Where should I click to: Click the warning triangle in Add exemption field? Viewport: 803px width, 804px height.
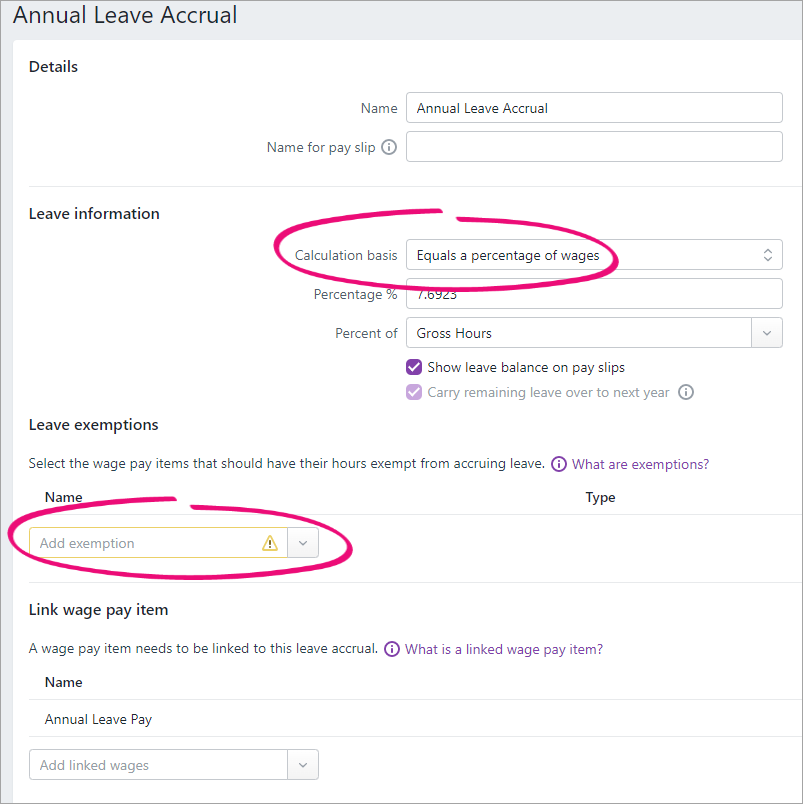[270, 543]
